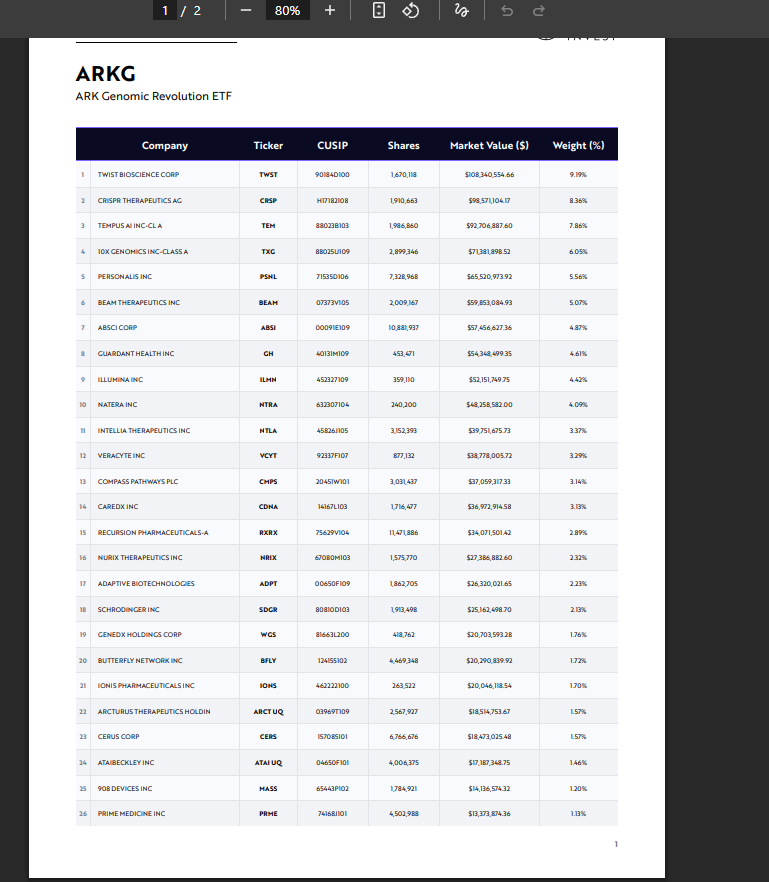769x882 pixels.
Task: Select COMPASS PATHWAYS PLC company name
Action: pyautogui.click(x=138, y=482)
